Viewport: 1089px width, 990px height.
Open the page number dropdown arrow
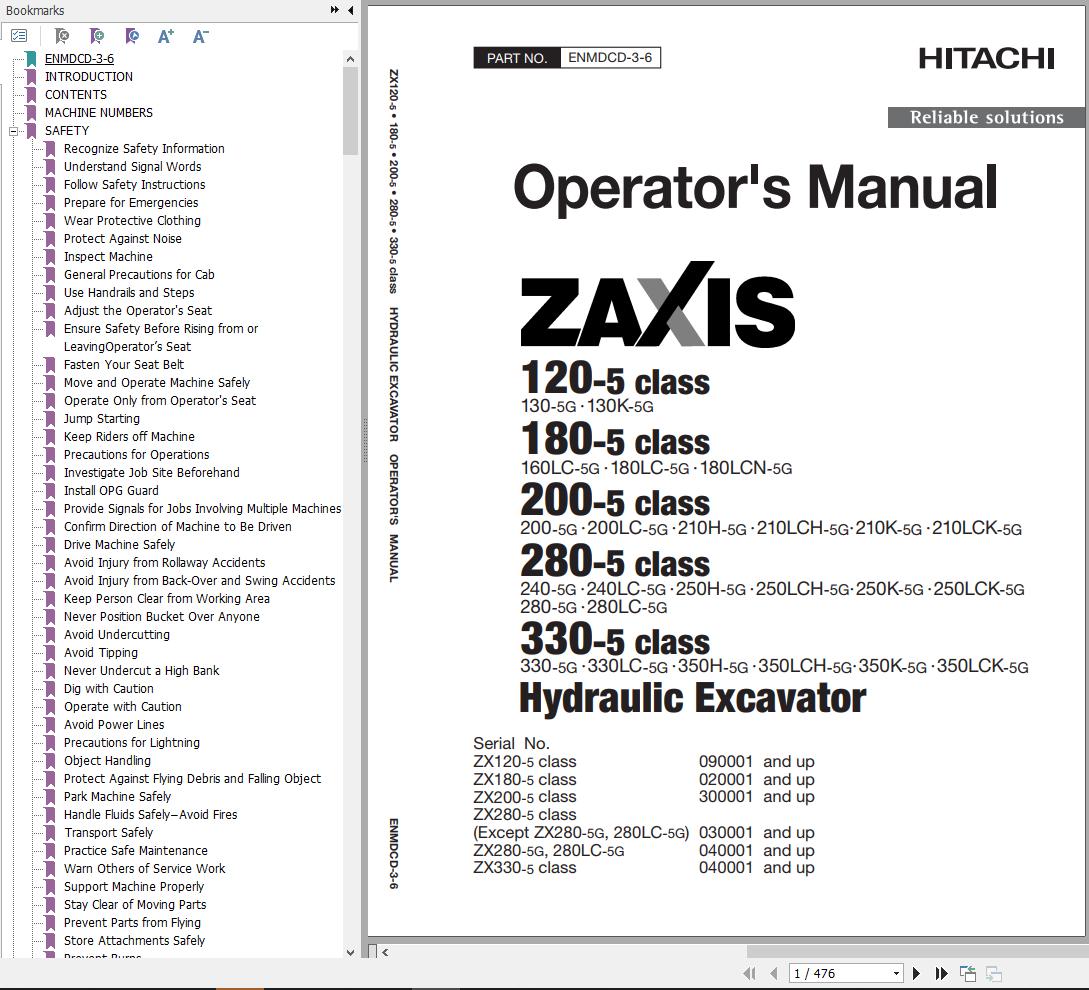(x=897, y=973)
